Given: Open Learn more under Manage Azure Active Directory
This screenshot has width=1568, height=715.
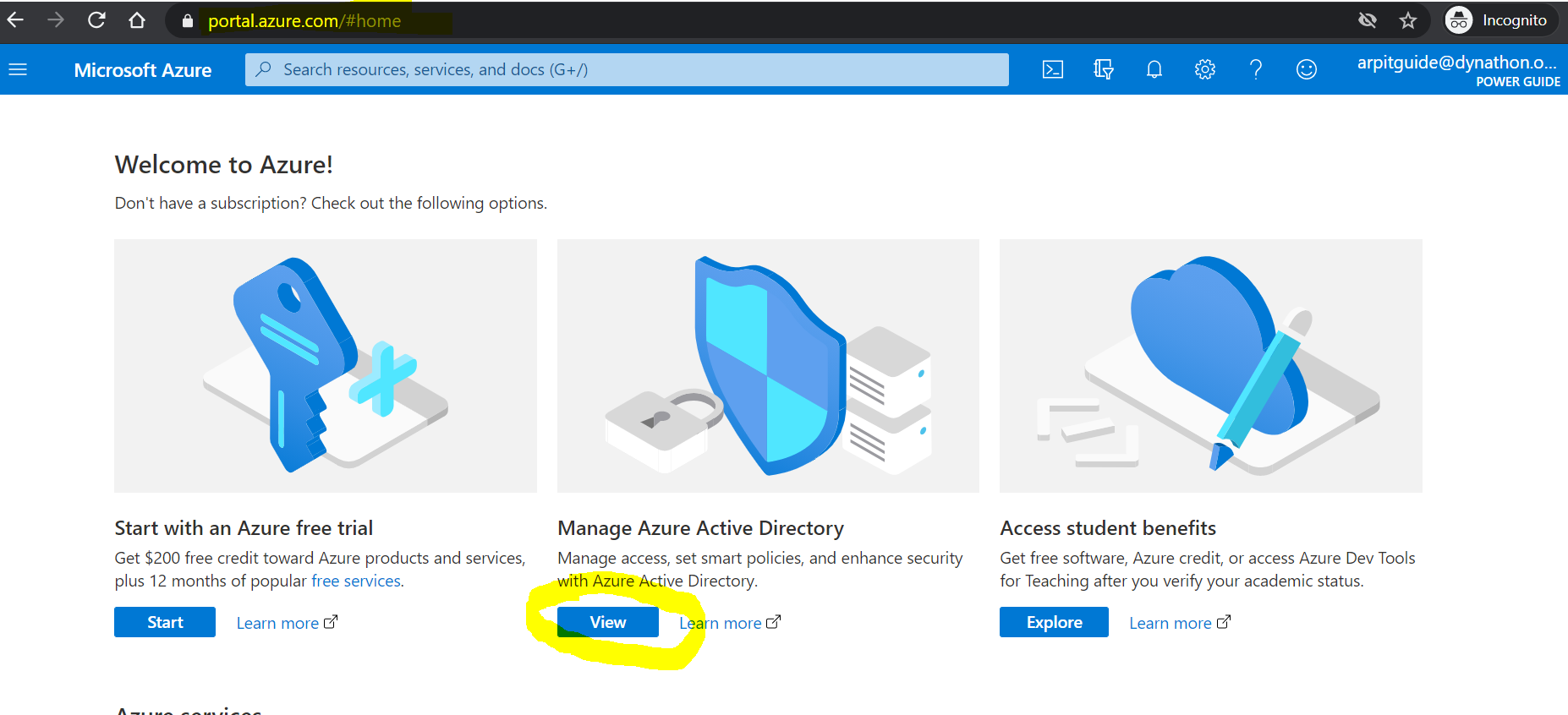Looking at the screenshot, I should tap(730, 623).
